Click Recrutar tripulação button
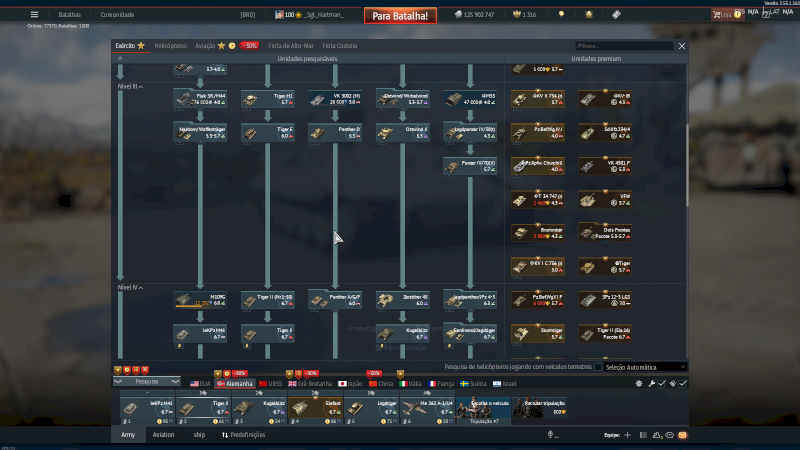Screen dimensions: 800x450 point(540,409)
